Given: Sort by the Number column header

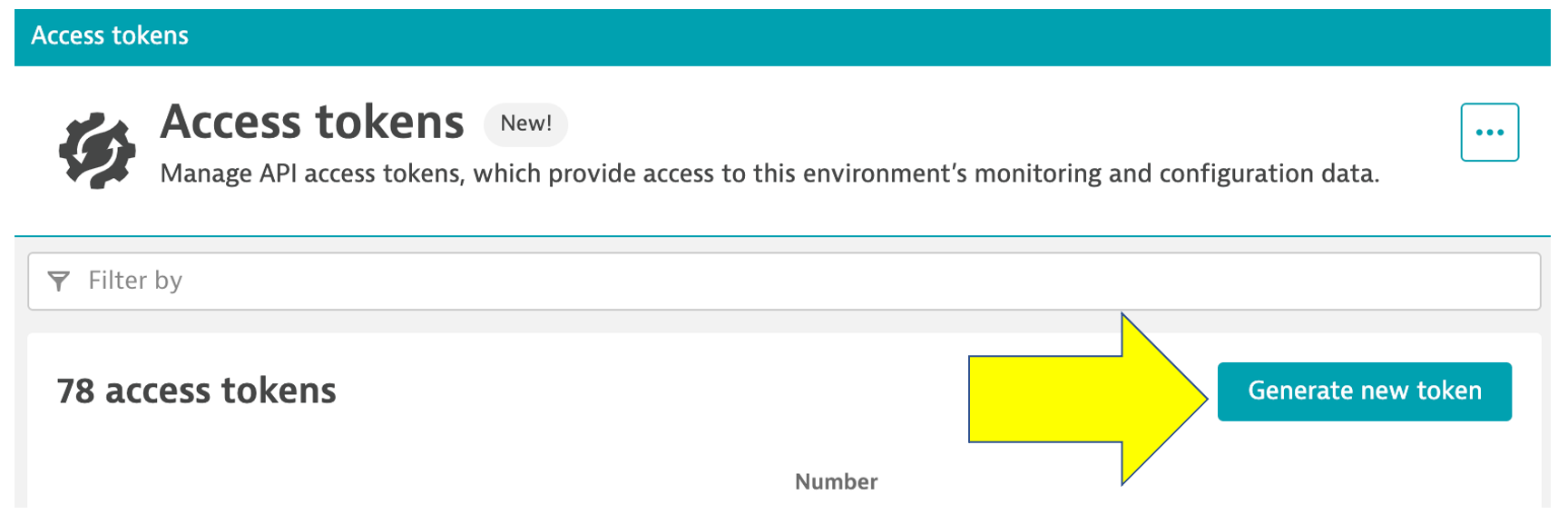Looking at the screenshot, I should click(836, 481).
